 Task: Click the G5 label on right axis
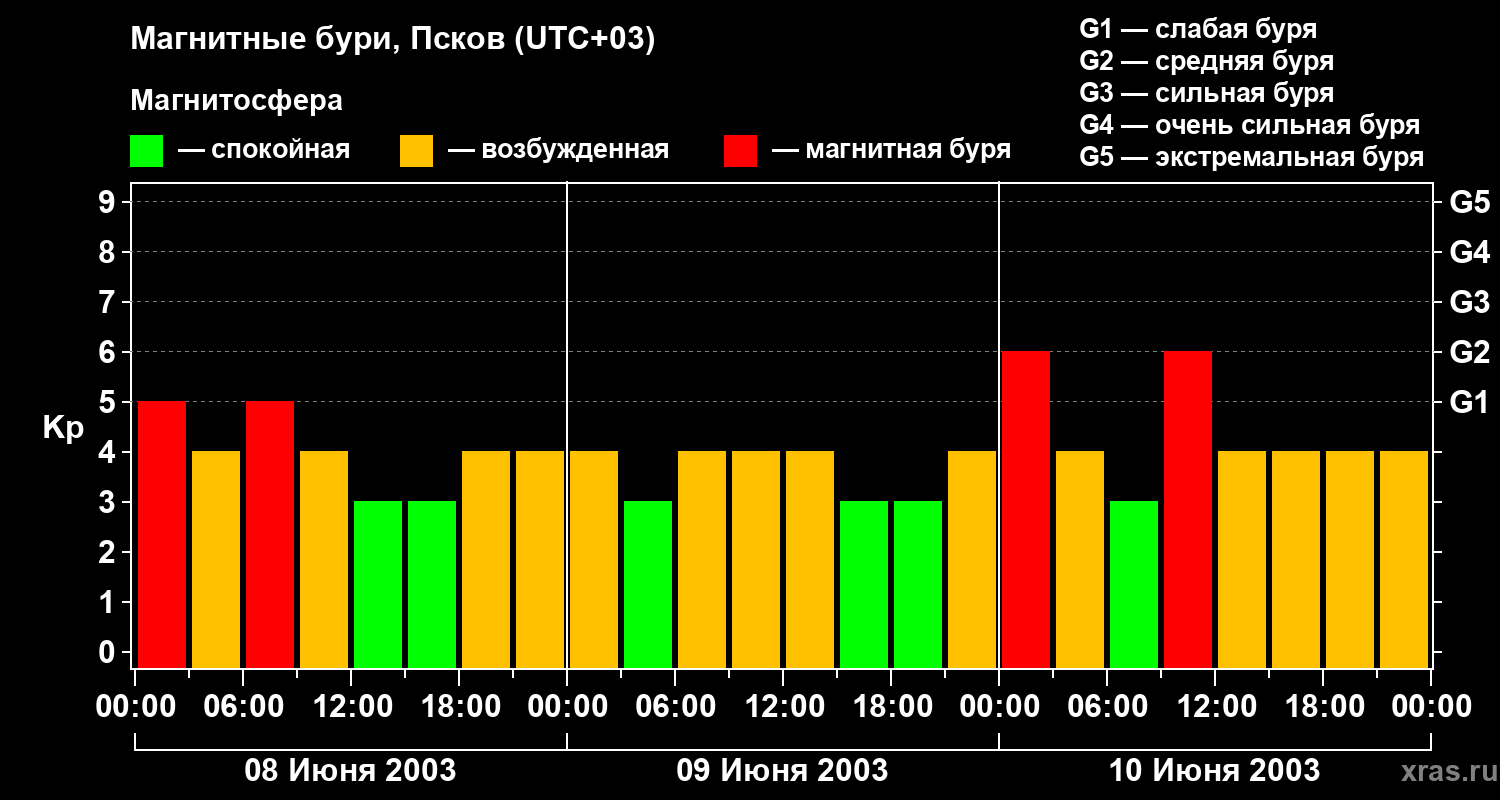(x=1469, y=203)
